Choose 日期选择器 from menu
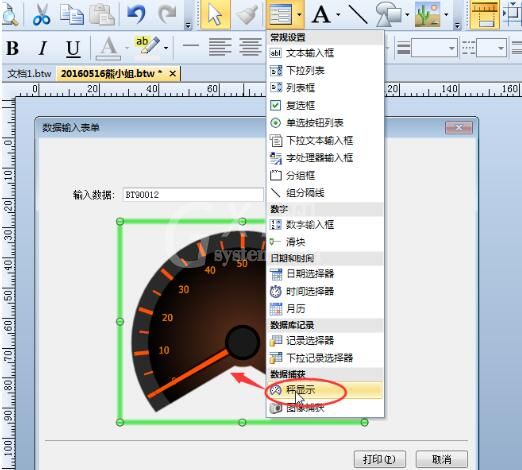522x470 pixels. pos(325,274)
